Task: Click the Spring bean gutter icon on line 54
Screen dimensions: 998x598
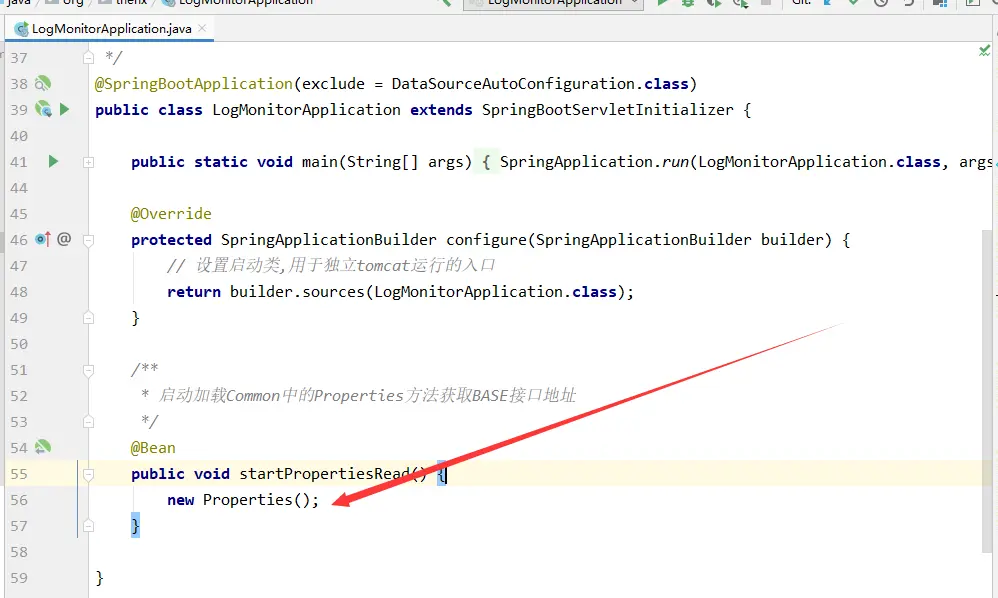Action: pos(43,447)
